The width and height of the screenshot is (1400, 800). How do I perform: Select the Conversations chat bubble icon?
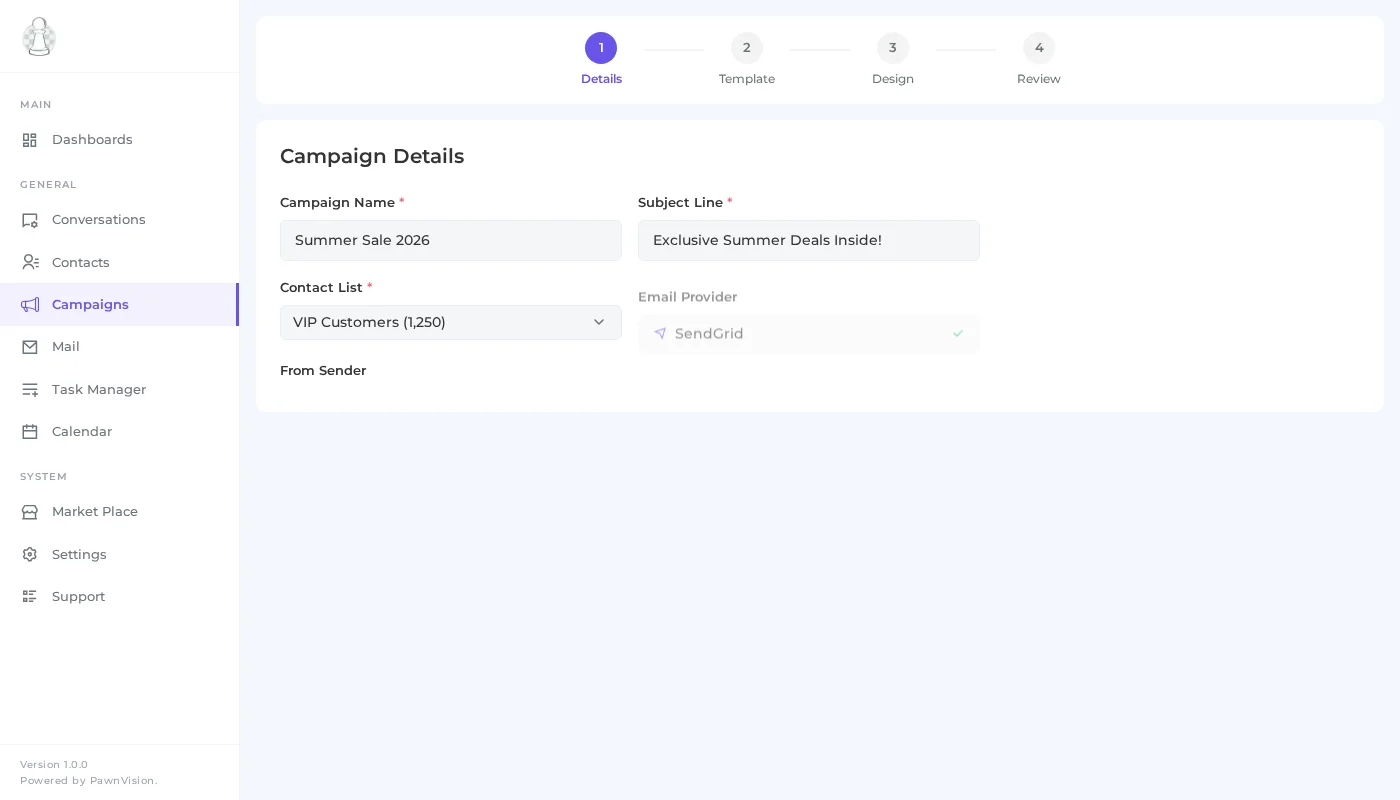pos(30,220)
